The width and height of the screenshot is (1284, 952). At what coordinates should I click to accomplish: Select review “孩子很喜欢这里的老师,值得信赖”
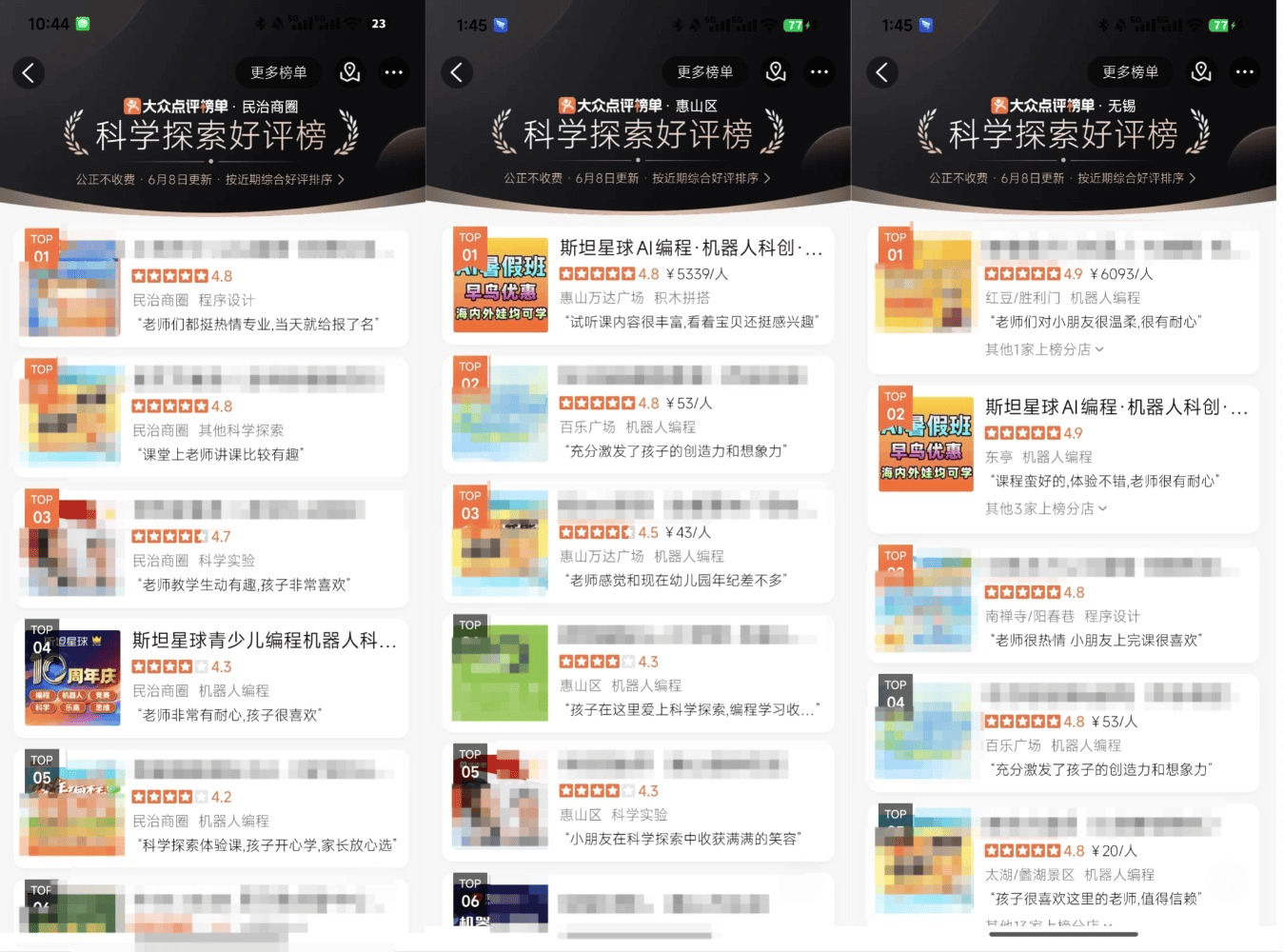click(1096, 899)
